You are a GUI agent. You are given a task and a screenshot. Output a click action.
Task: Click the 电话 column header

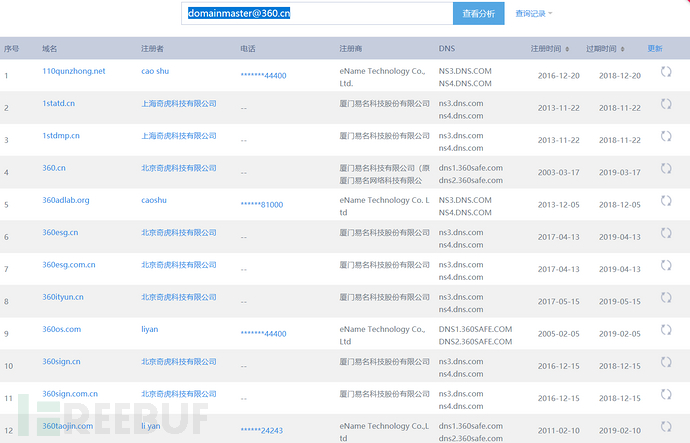point(248,48)
